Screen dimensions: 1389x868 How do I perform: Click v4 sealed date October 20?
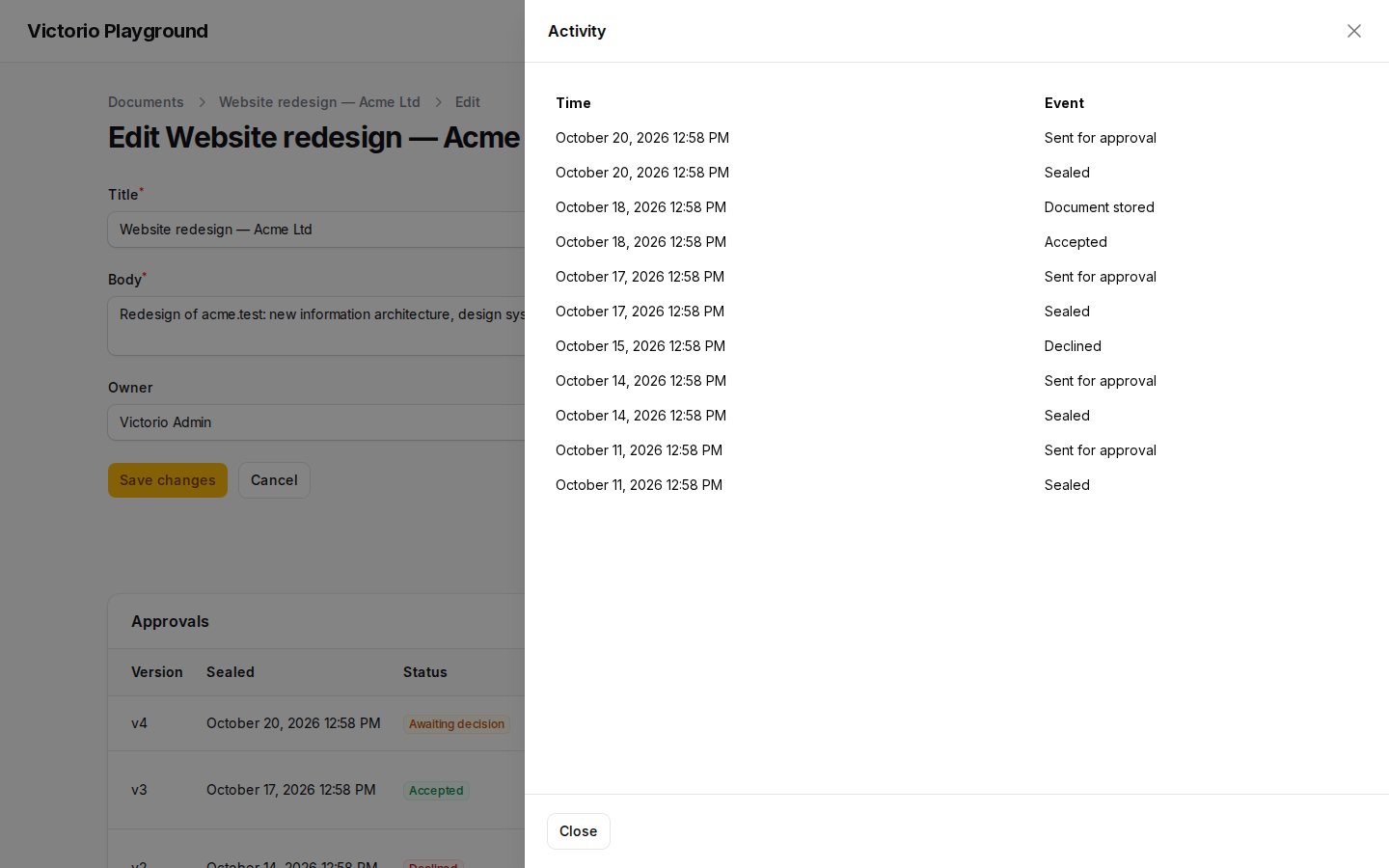point(293,723)
